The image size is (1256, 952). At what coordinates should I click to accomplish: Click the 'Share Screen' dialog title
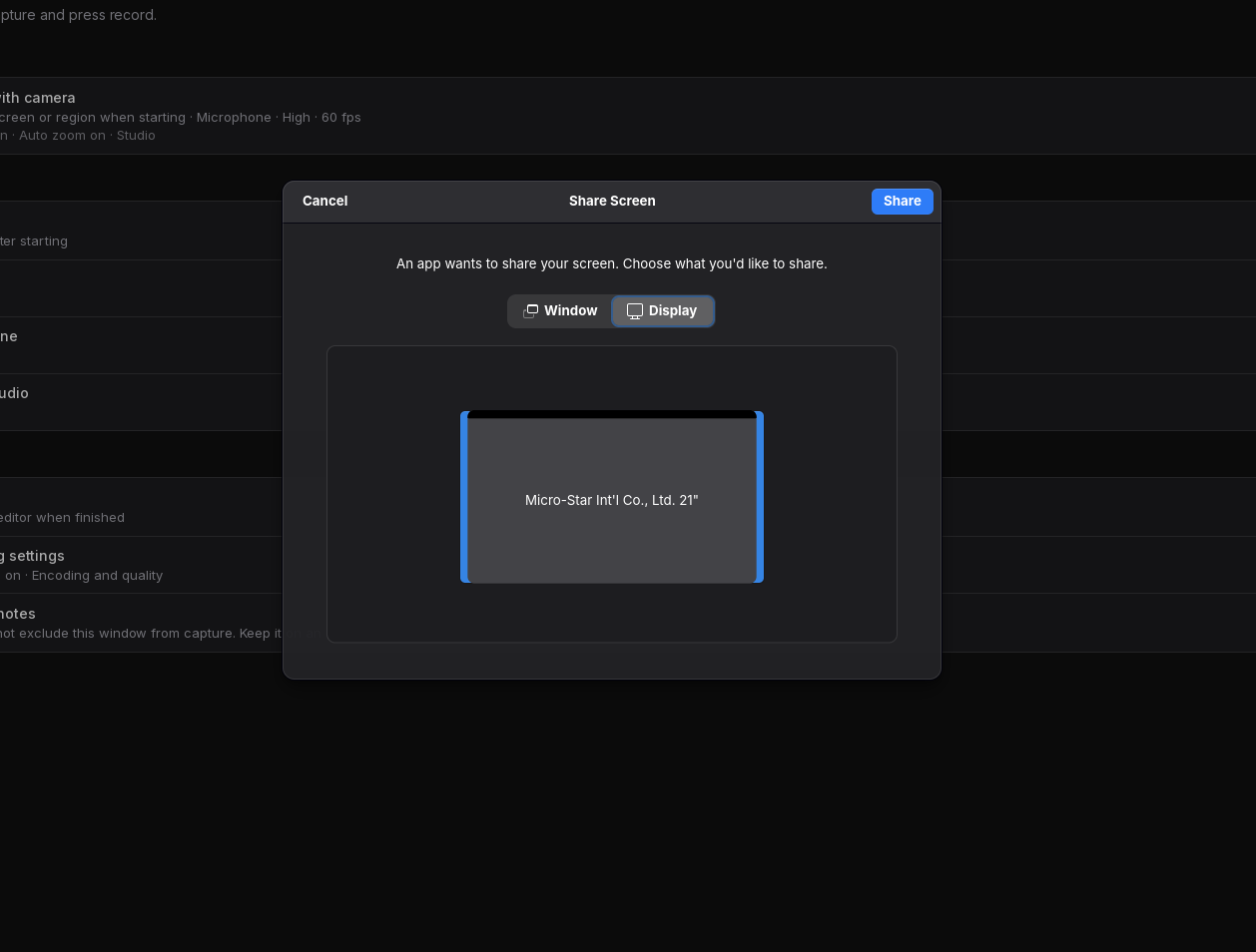pyautogui.click(x=612, y=202)
